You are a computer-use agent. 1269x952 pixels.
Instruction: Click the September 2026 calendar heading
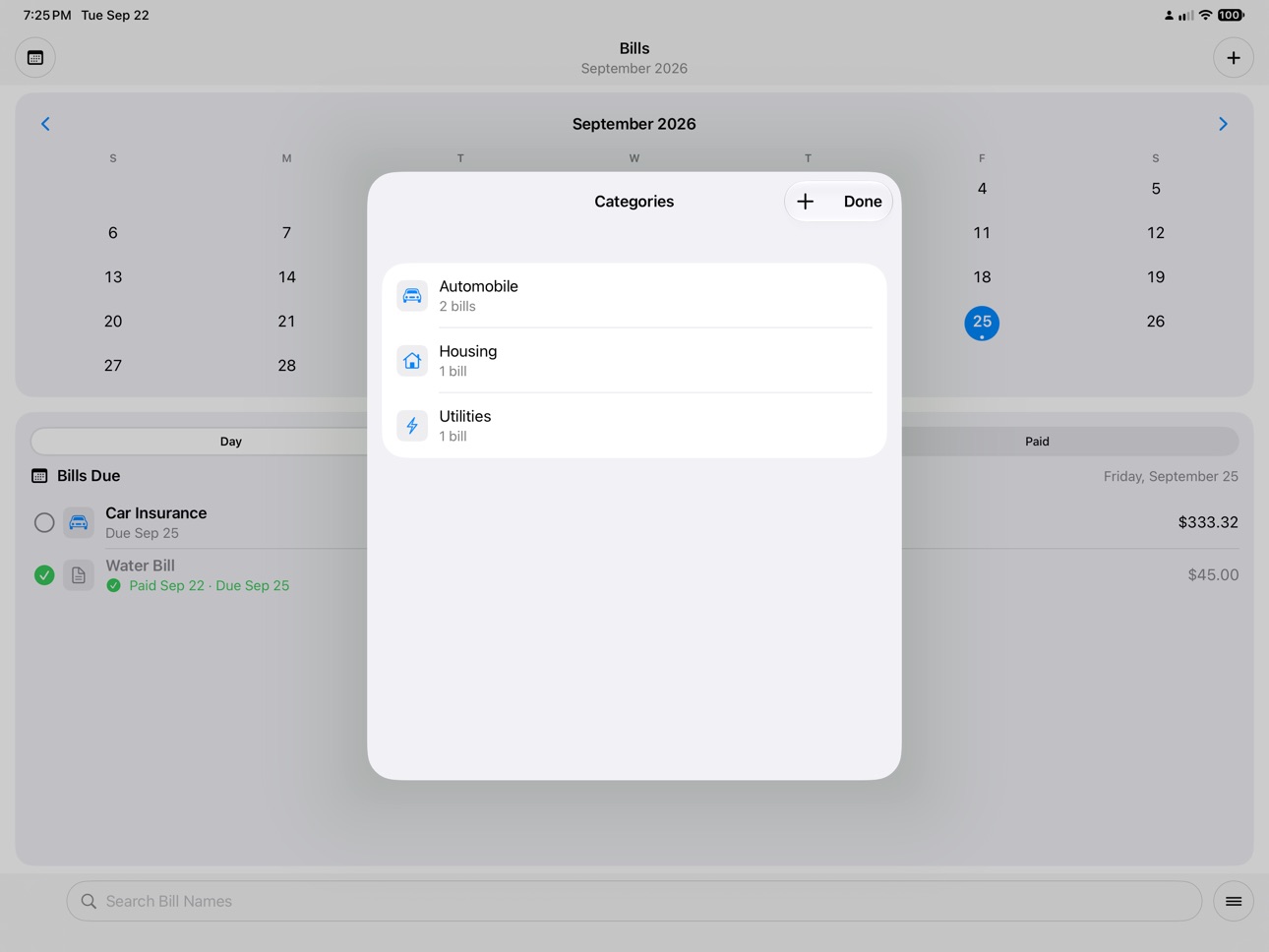(634, 124)
